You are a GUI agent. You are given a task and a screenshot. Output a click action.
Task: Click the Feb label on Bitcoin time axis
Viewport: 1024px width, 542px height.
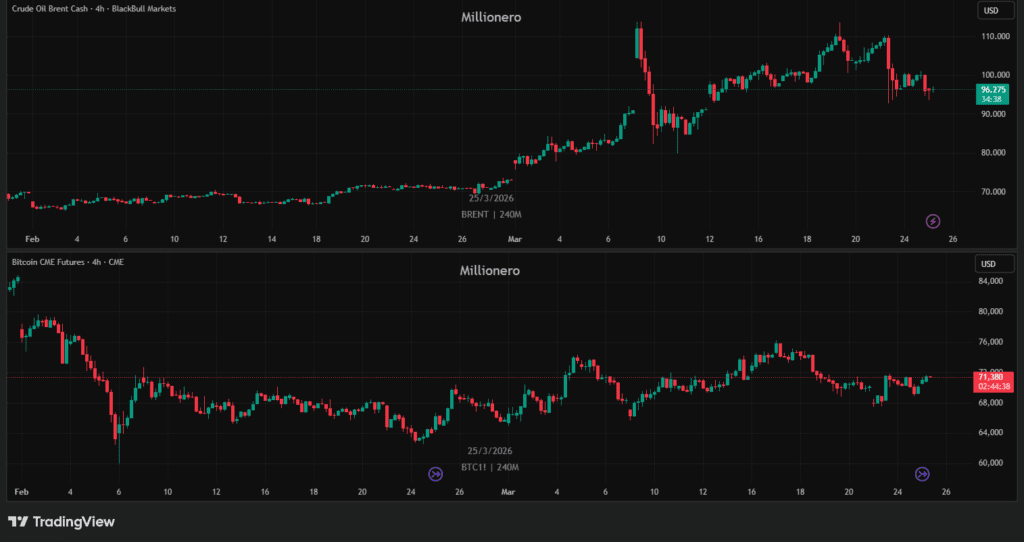coord(21,492)
